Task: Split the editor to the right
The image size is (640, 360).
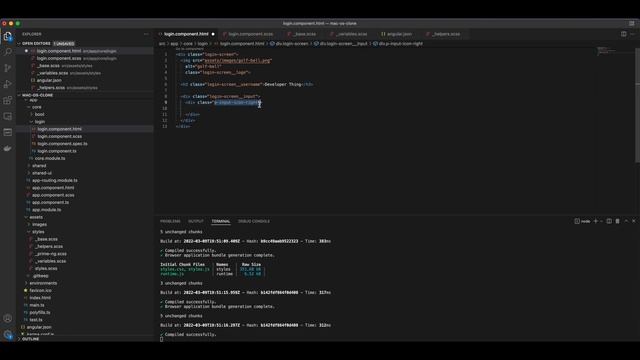Action: tap(624, 34)
